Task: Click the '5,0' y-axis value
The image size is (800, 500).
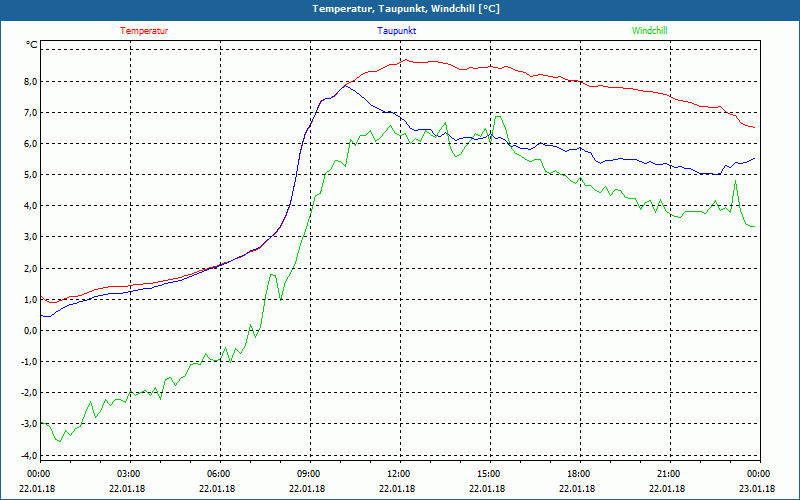Action: tap(31, 175)
